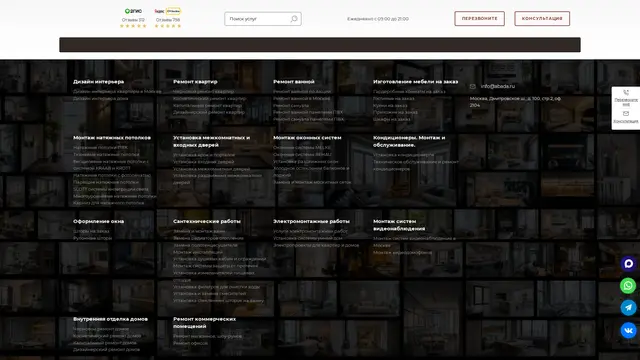Open the purple chat messenger icon
Image resolution: width=640 pixels, height=360 pixels.
pos(628,263)
